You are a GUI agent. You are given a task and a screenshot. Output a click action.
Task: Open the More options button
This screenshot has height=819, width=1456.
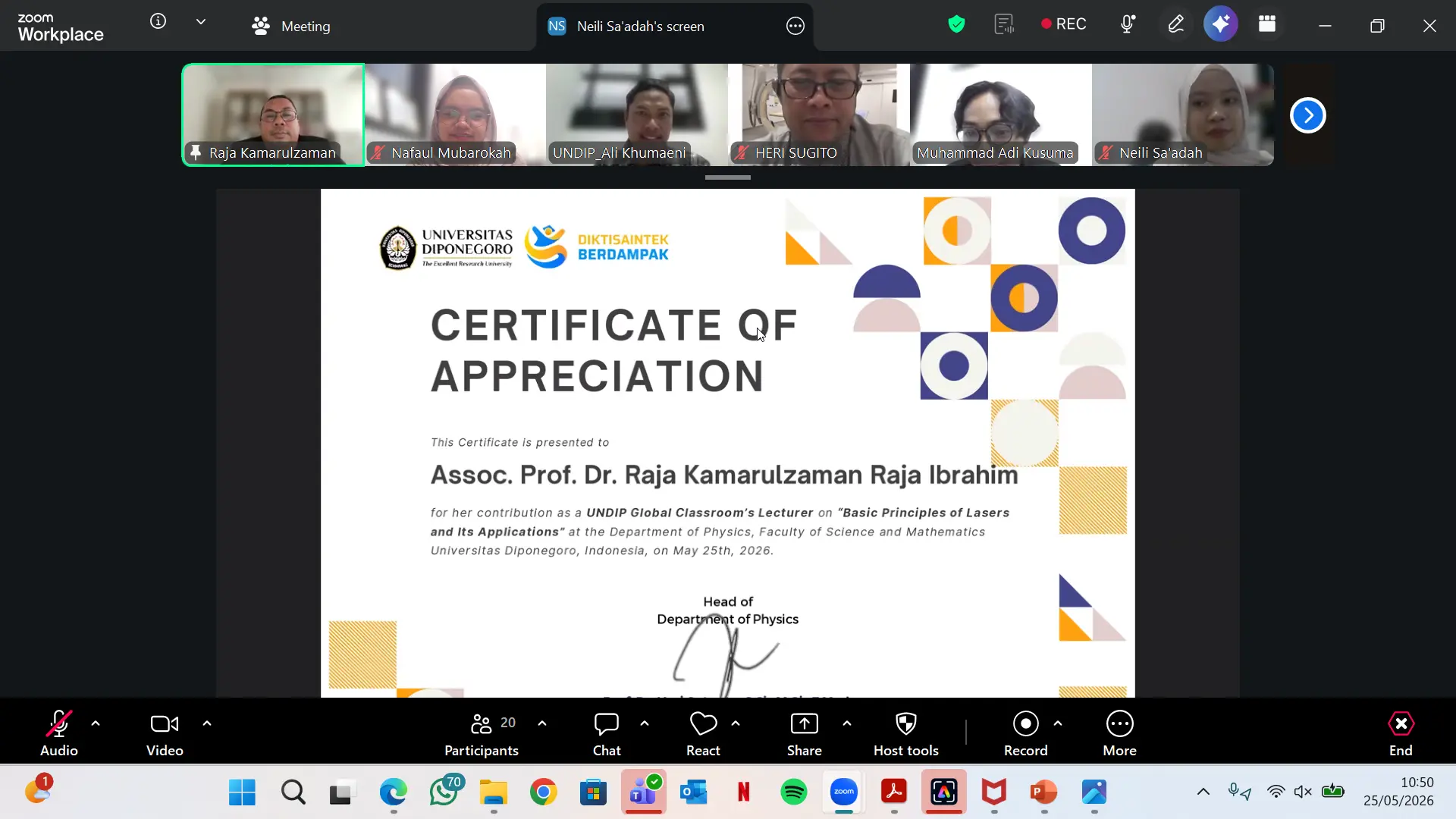pos(1120,734)
